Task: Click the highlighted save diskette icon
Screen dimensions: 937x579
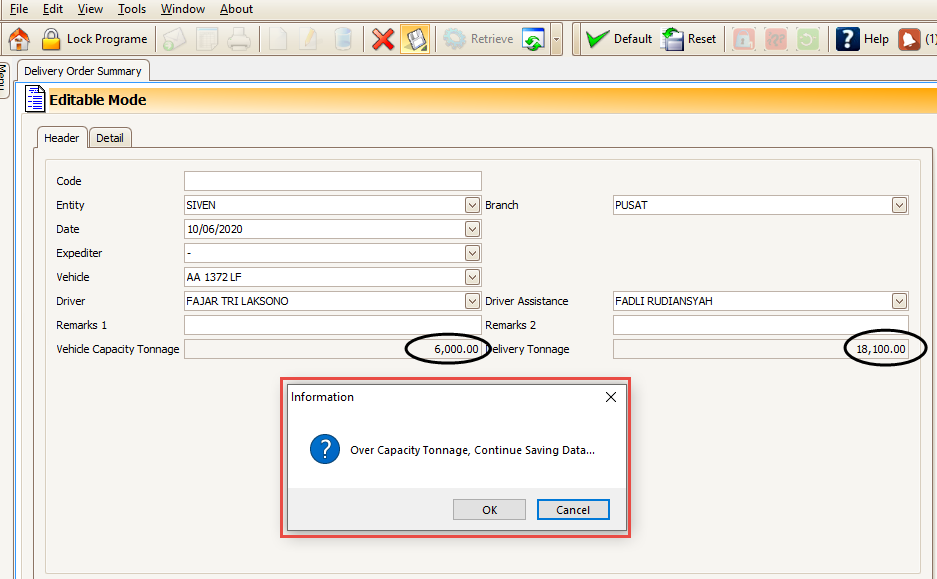Action: coord(415,39)
